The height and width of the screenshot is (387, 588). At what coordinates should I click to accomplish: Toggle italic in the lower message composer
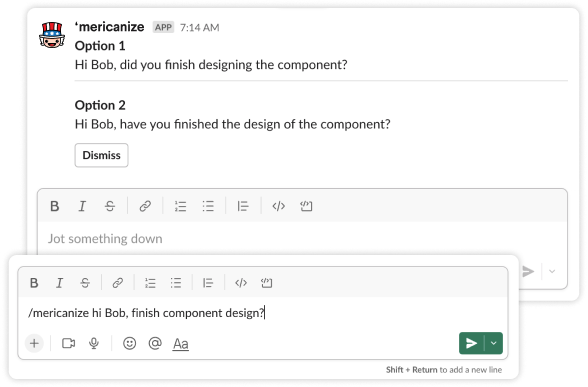(x=59, y=283)
